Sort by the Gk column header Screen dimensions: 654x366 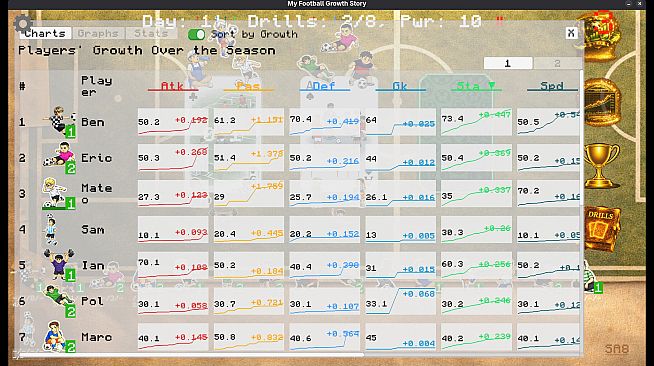click(400, 86)
